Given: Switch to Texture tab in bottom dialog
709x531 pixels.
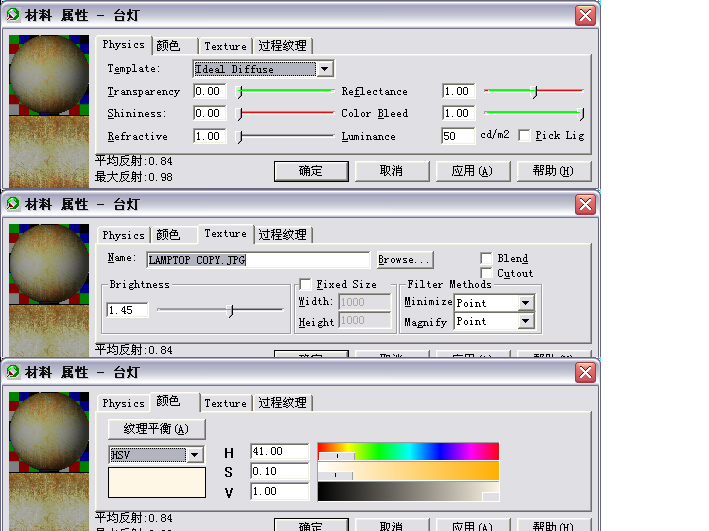Looking at the screenshot, I should [x=225, y=403].
